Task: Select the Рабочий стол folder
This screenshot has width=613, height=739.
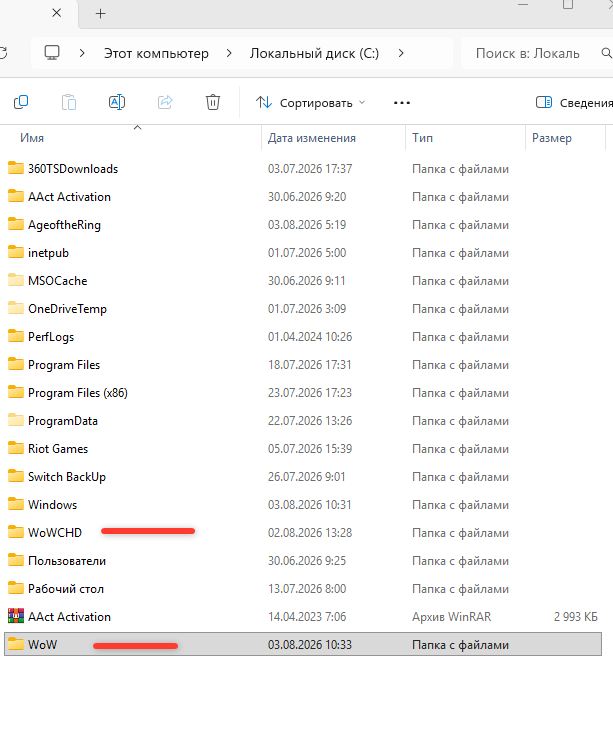Action: [303, 589]
